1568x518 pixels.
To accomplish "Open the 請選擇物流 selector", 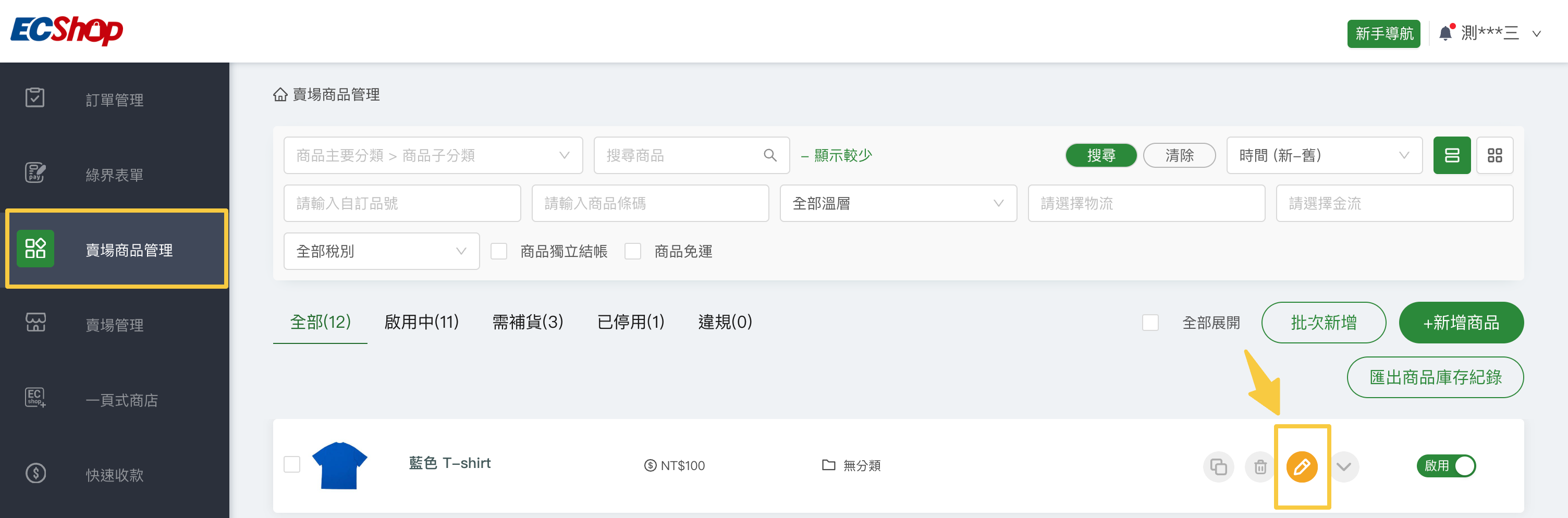I will point(1146,203).
